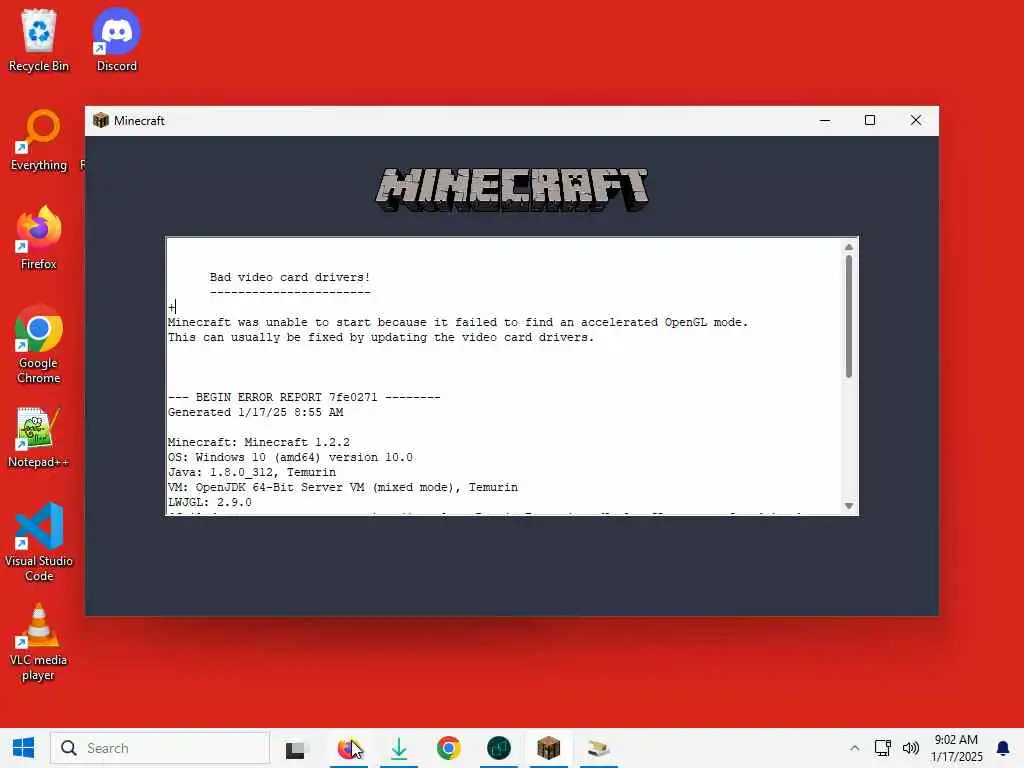Image resolution: width=1024 pixels, height=768 pixels.
Task: Launch the Discord desktop shortcut
Action: [x=116, y=40]
